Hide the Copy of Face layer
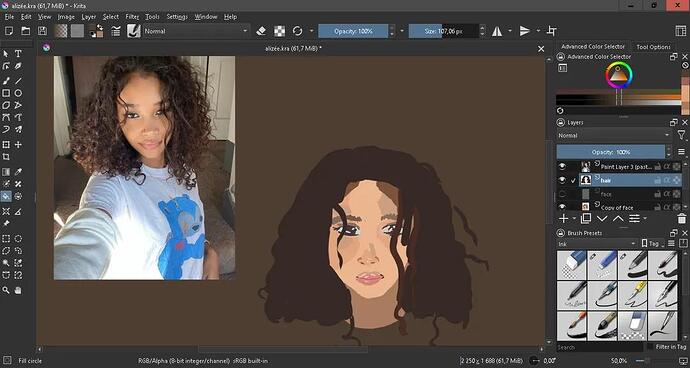Image resolution: width=690 pixels, height=368 pixels. 562,206
